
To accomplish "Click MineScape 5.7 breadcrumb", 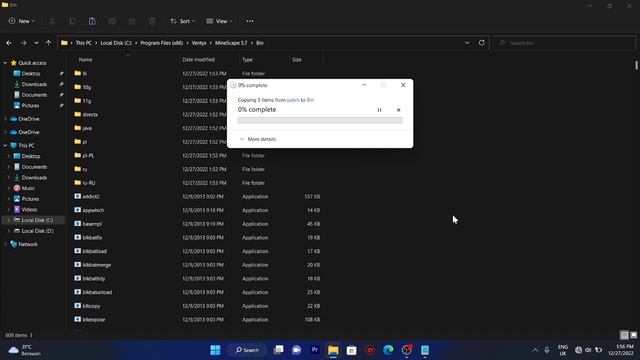I will 231,43.
